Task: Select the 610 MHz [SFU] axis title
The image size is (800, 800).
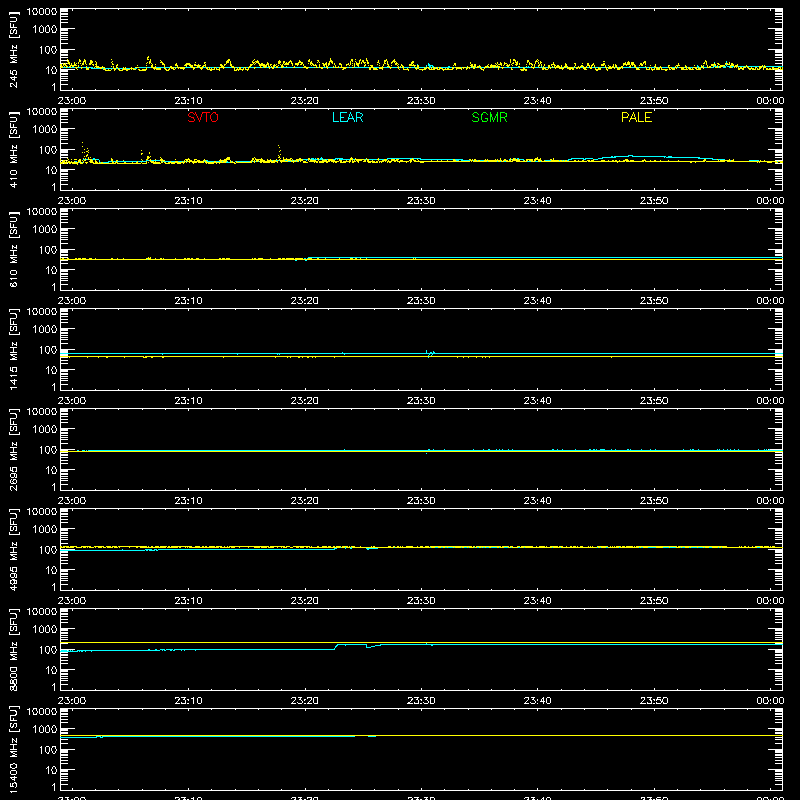Action: pos(14,249)
